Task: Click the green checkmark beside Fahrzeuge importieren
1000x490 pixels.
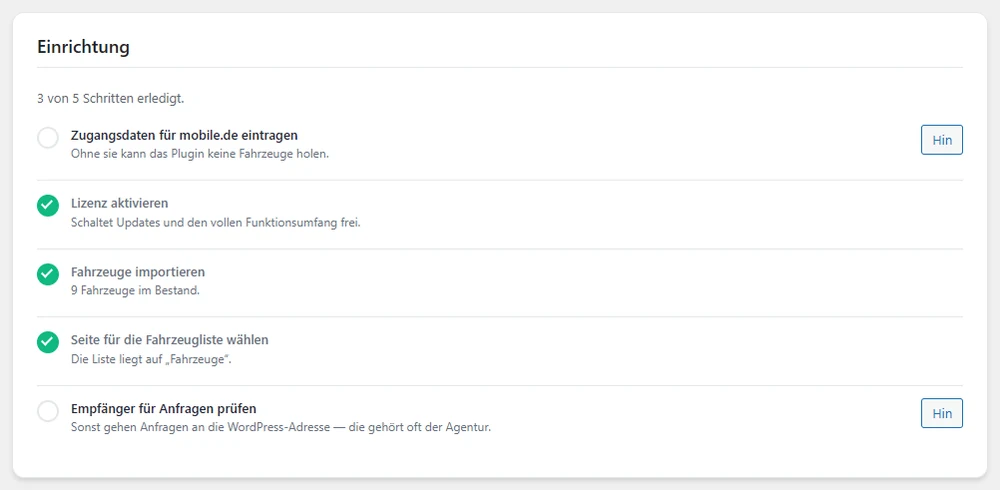Action: click(x=48, y=274)
